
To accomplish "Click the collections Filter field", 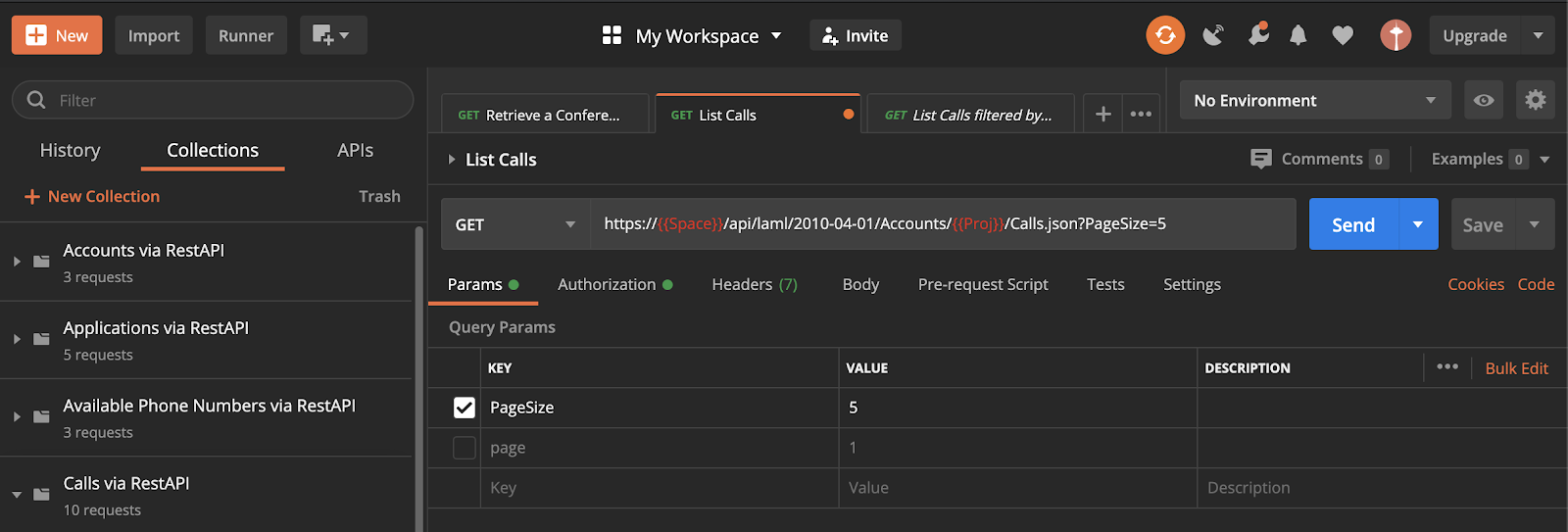I will pos(213,100).
